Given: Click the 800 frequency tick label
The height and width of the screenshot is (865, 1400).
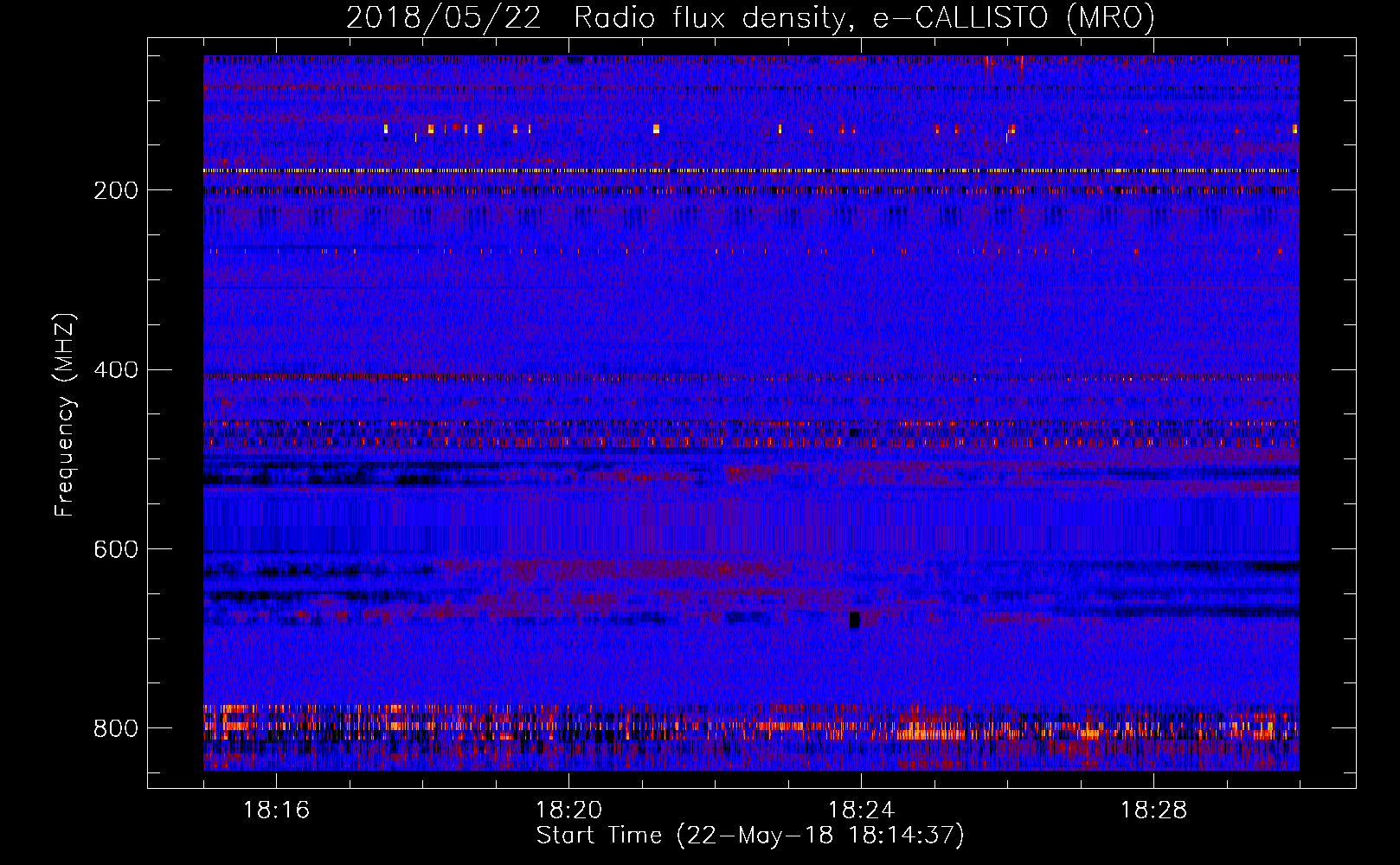Looking at the screenshot, I should [116, 729].
